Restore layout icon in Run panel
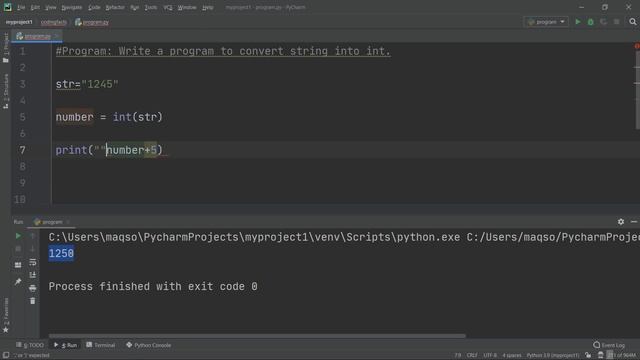640x360 pixels. (x=18, y=265)
